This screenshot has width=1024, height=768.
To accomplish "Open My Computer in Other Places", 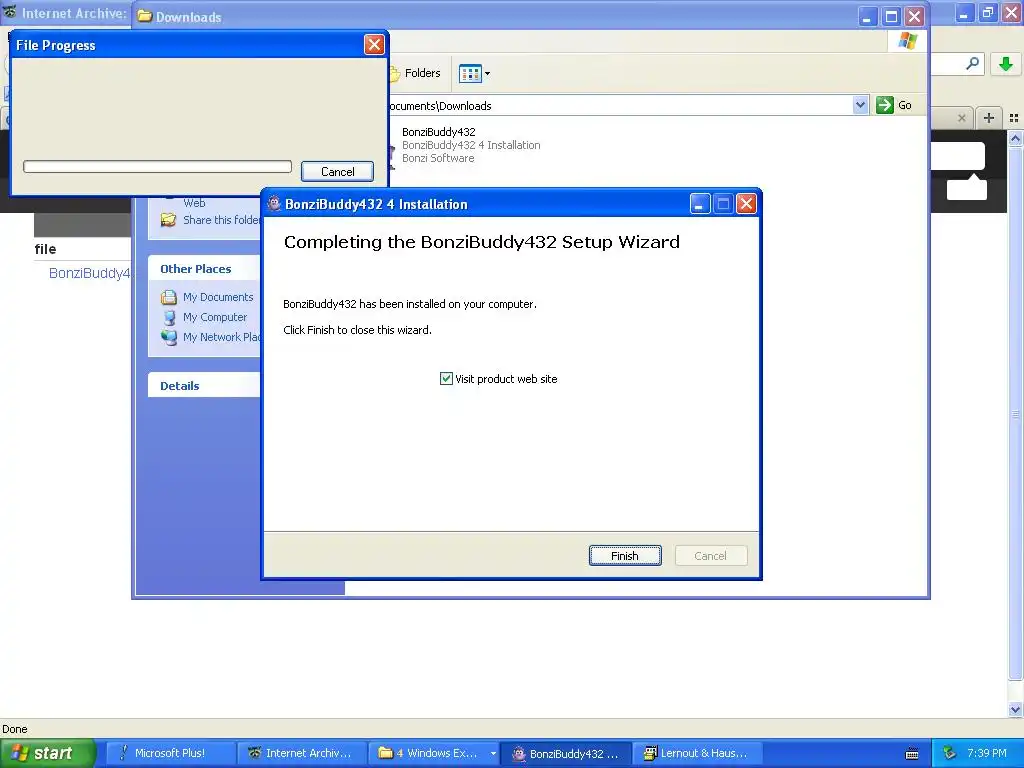I will click(x=215, y=317).
